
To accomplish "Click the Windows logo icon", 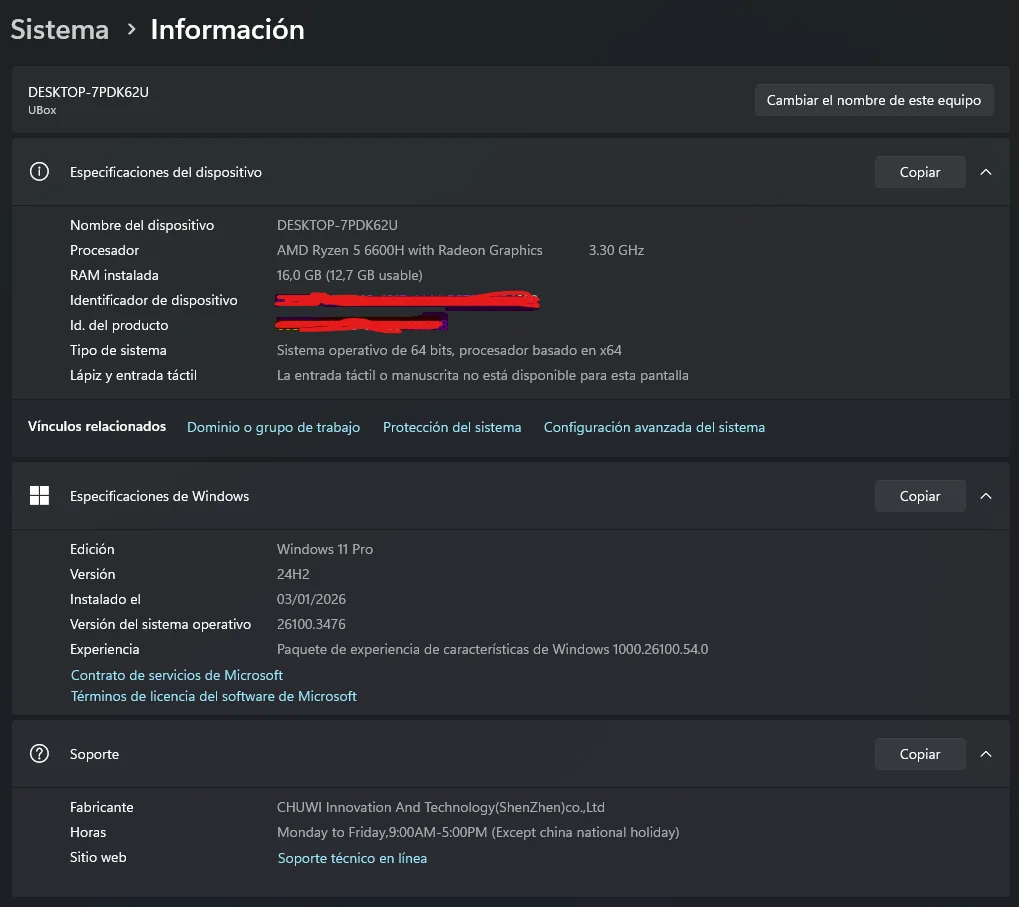I will (39, 496).
